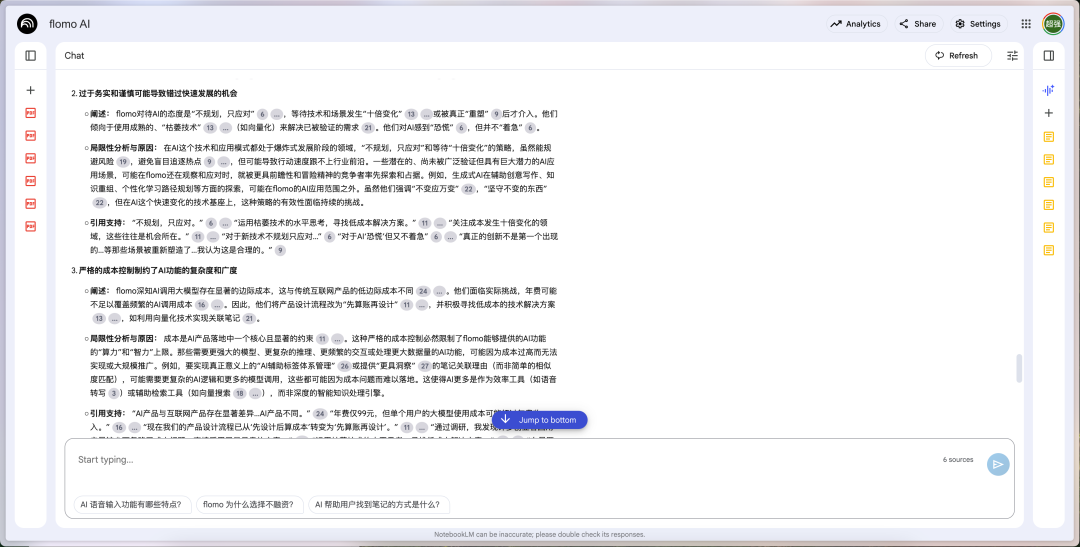Open the fifth PDF source in the left sidebar
1080x547 pixels.
tap(30, 204)
